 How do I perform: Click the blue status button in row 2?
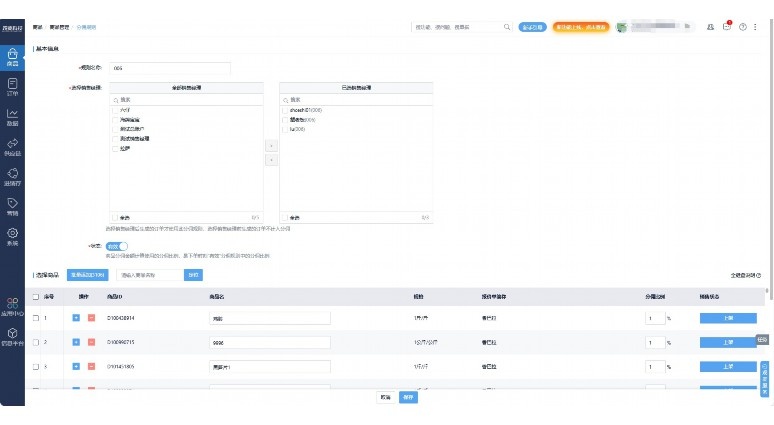point(728,342)
